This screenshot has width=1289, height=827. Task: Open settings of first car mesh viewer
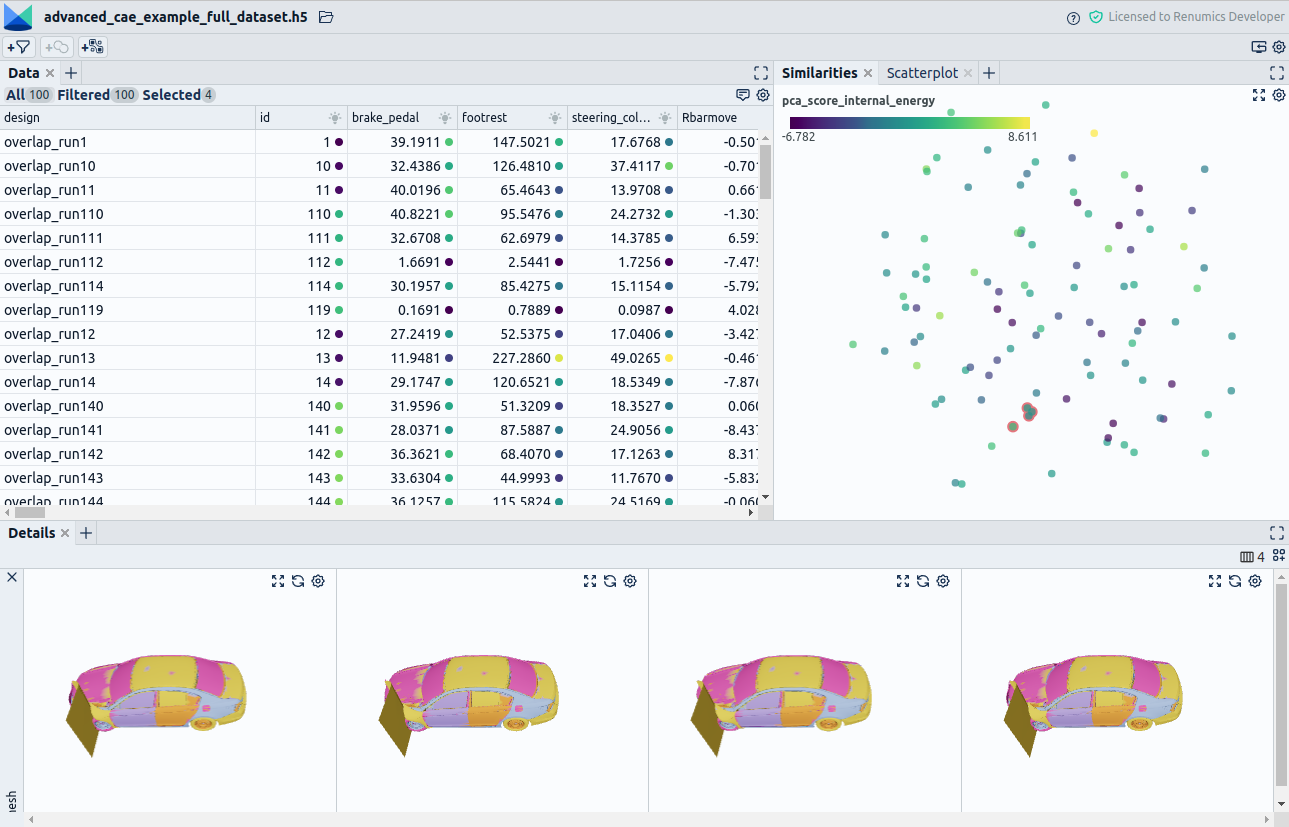point(318,581)
